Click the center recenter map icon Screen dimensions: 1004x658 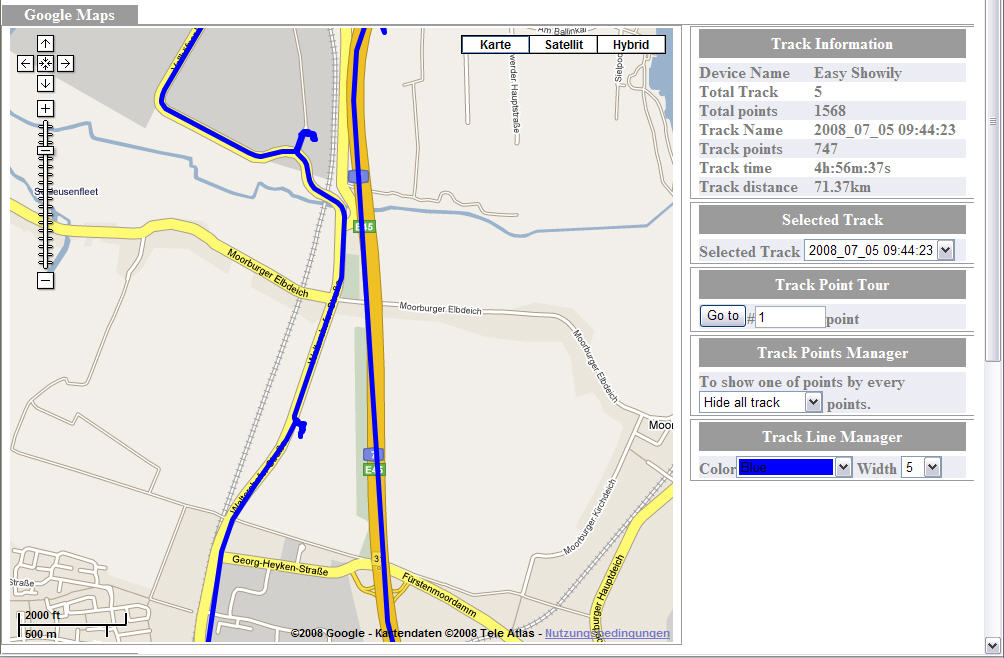click(x=45, y=64)
